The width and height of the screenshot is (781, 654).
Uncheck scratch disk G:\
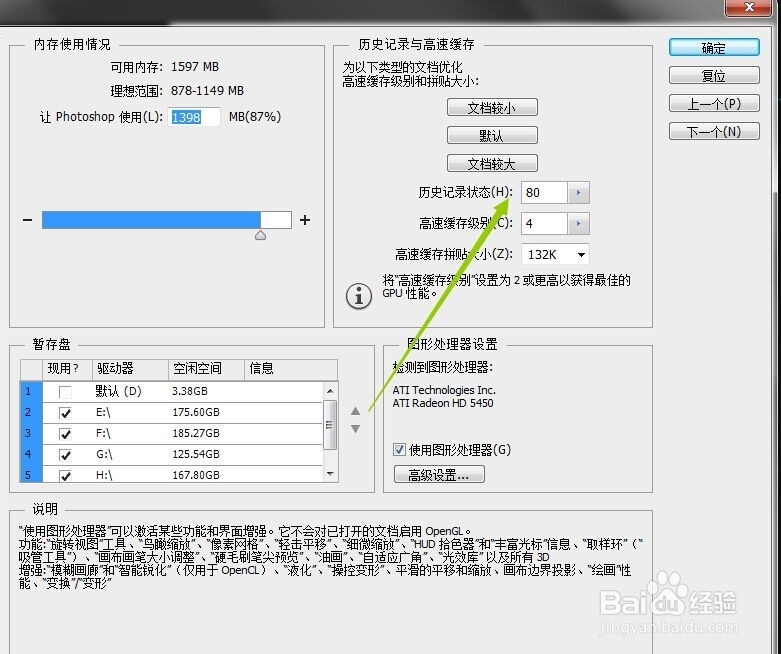(65, 455)
